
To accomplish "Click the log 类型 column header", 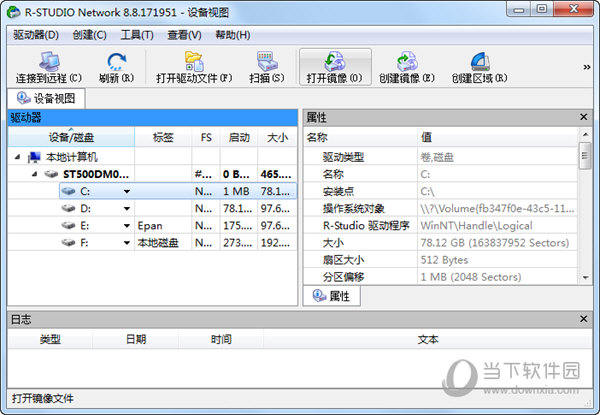I will point(50,339).
